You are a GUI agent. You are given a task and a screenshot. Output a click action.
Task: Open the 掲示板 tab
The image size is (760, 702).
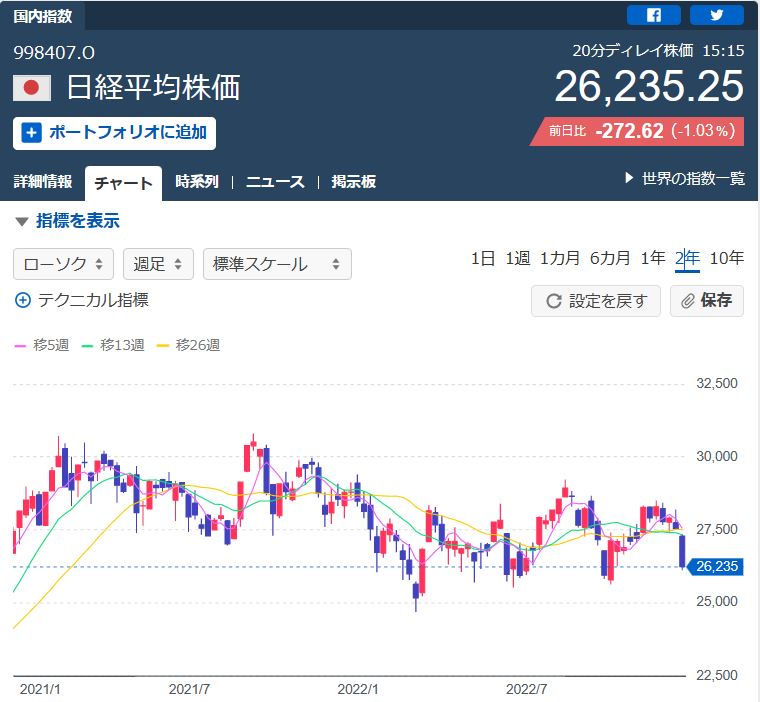tap(354, 182)
